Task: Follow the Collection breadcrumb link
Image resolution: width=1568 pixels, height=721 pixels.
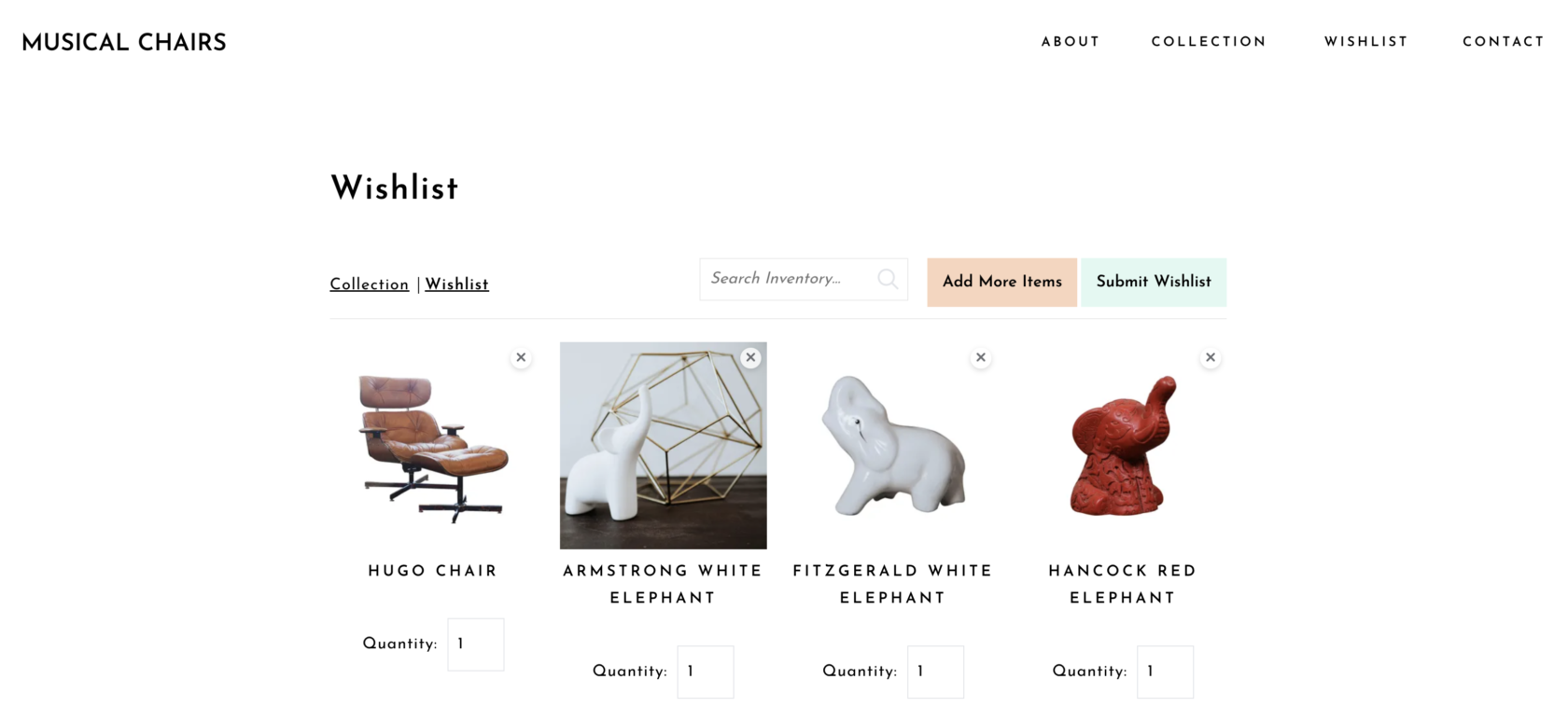Action: (370, 284)
